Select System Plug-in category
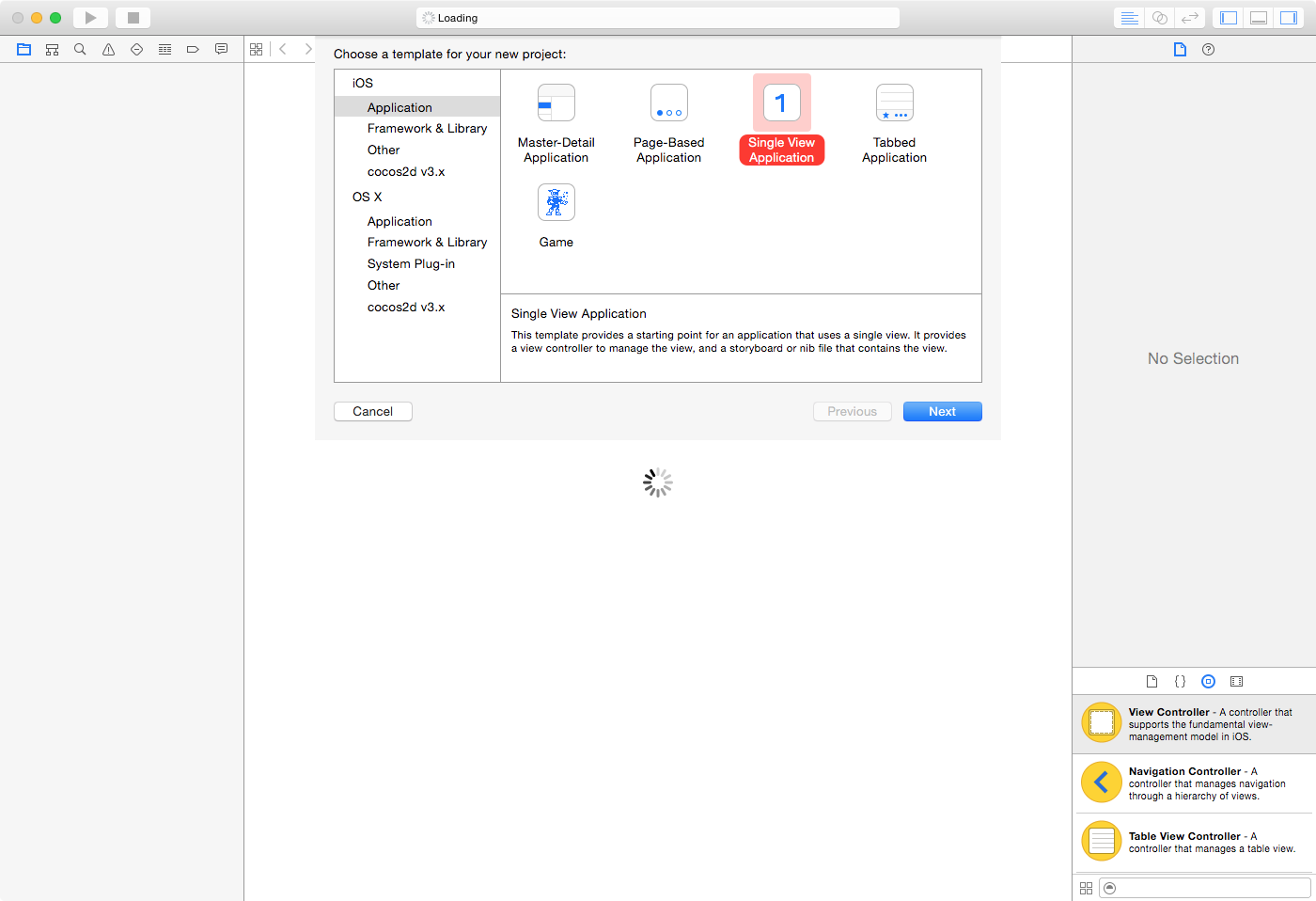1316x901 pixels. [417, 264]
